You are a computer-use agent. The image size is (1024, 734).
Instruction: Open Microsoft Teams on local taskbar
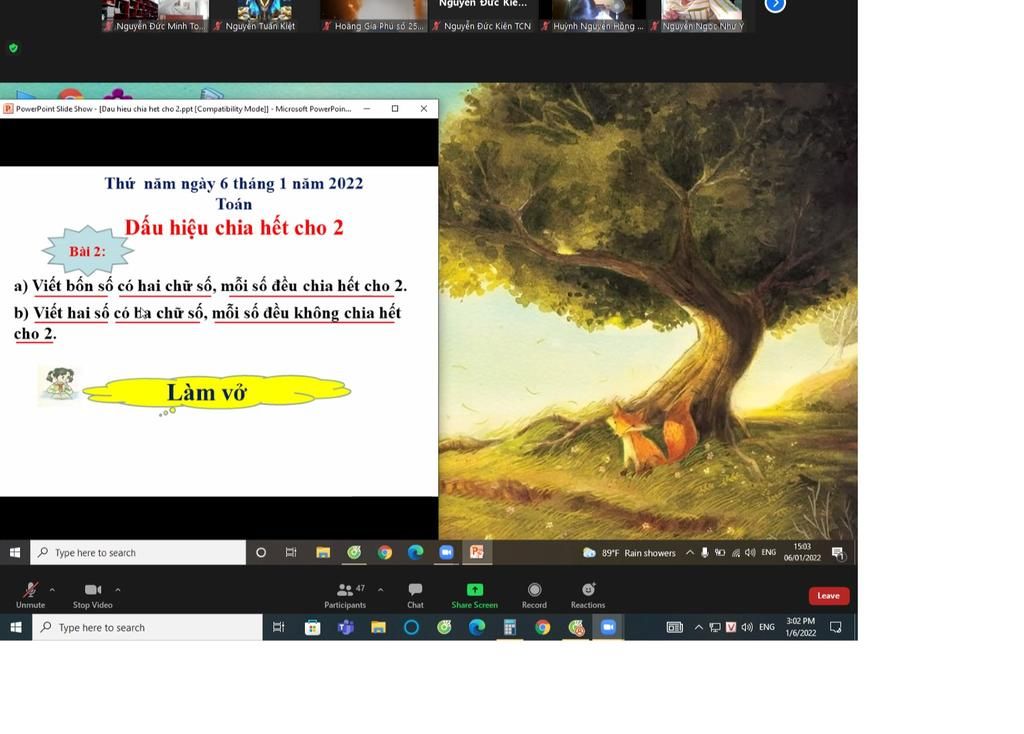(345, 628)
